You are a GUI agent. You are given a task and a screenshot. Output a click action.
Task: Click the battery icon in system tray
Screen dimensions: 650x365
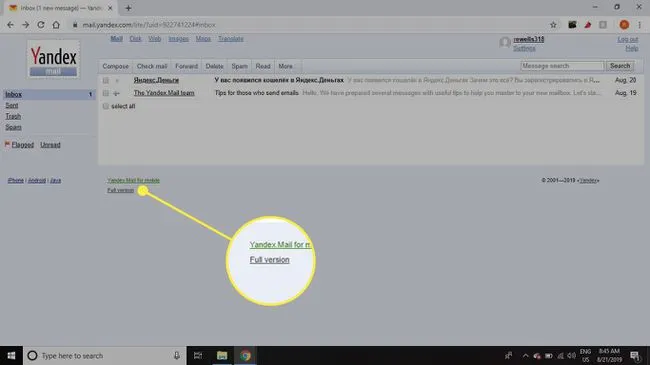coord(548,355)
